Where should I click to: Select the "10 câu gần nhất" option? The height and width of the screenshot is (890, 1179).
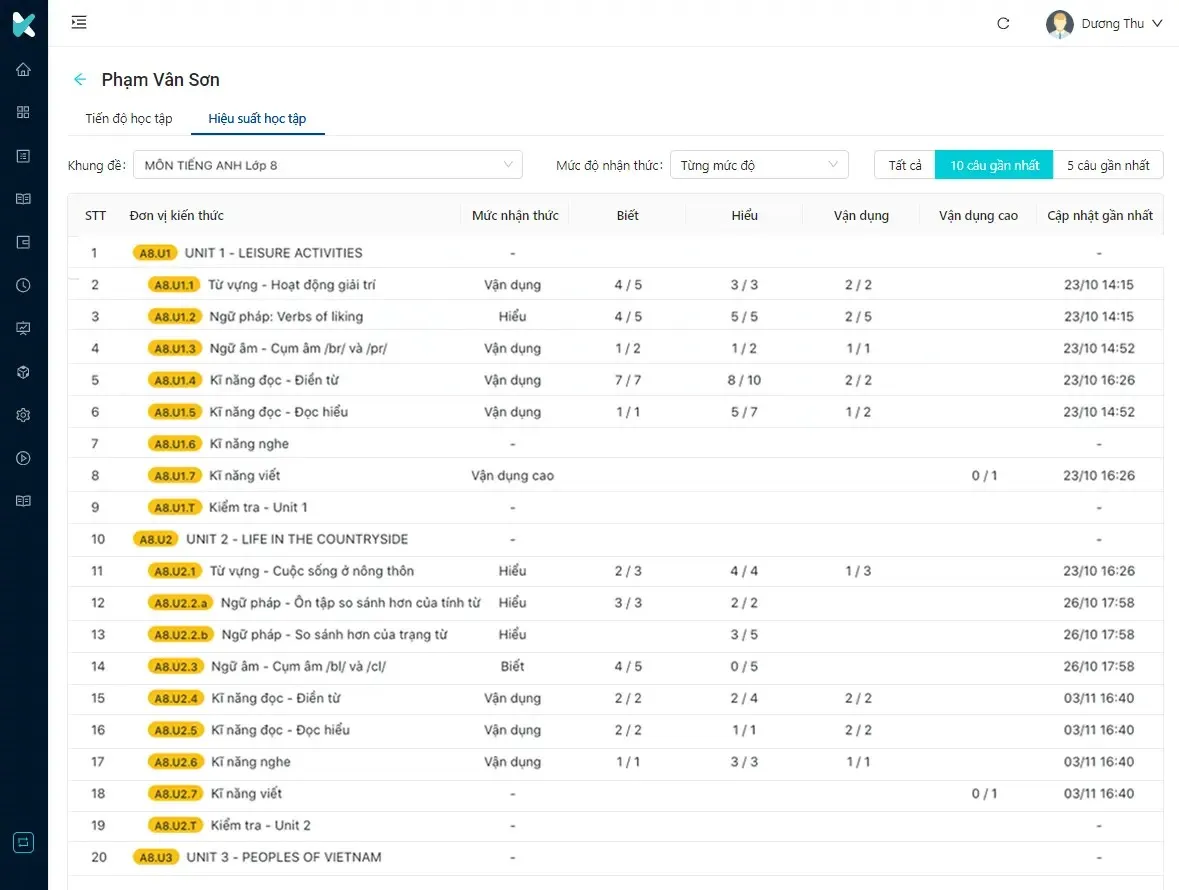tap(994, 165)
